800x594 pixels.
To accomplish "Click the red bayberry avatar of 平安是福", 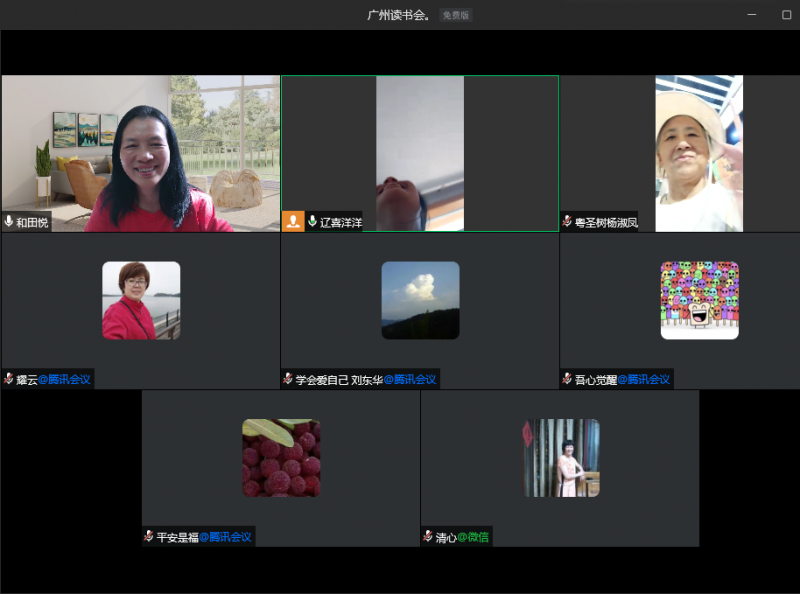I will pyautogui.click(x=281, y=458).
